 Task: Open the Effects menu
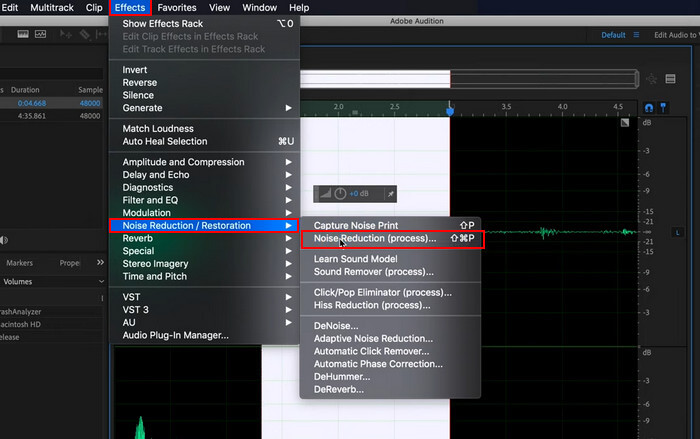click(x=130, y=8)
